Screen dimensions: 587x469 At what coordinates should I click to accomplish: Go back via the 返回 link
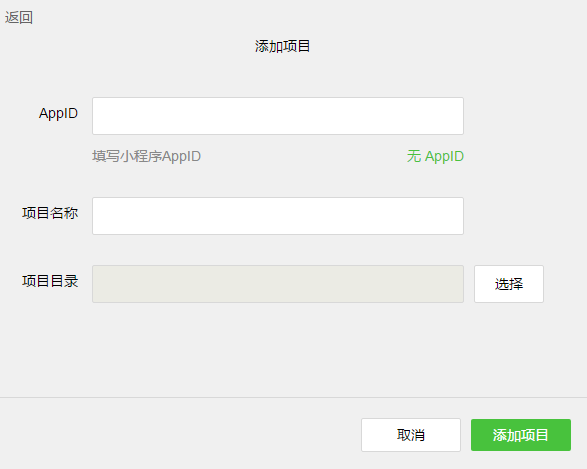pyautogui.click(x=19, y=17)
